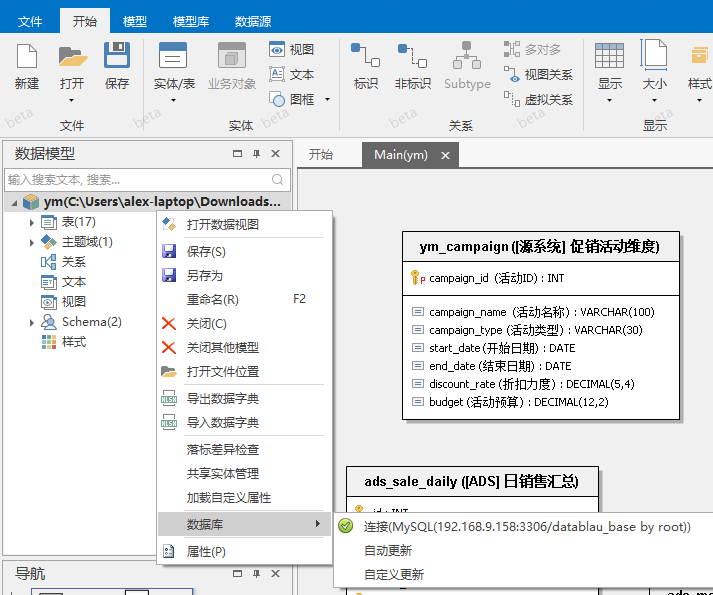Open dropdown arrow under 显示

click(x=609, y=100)
